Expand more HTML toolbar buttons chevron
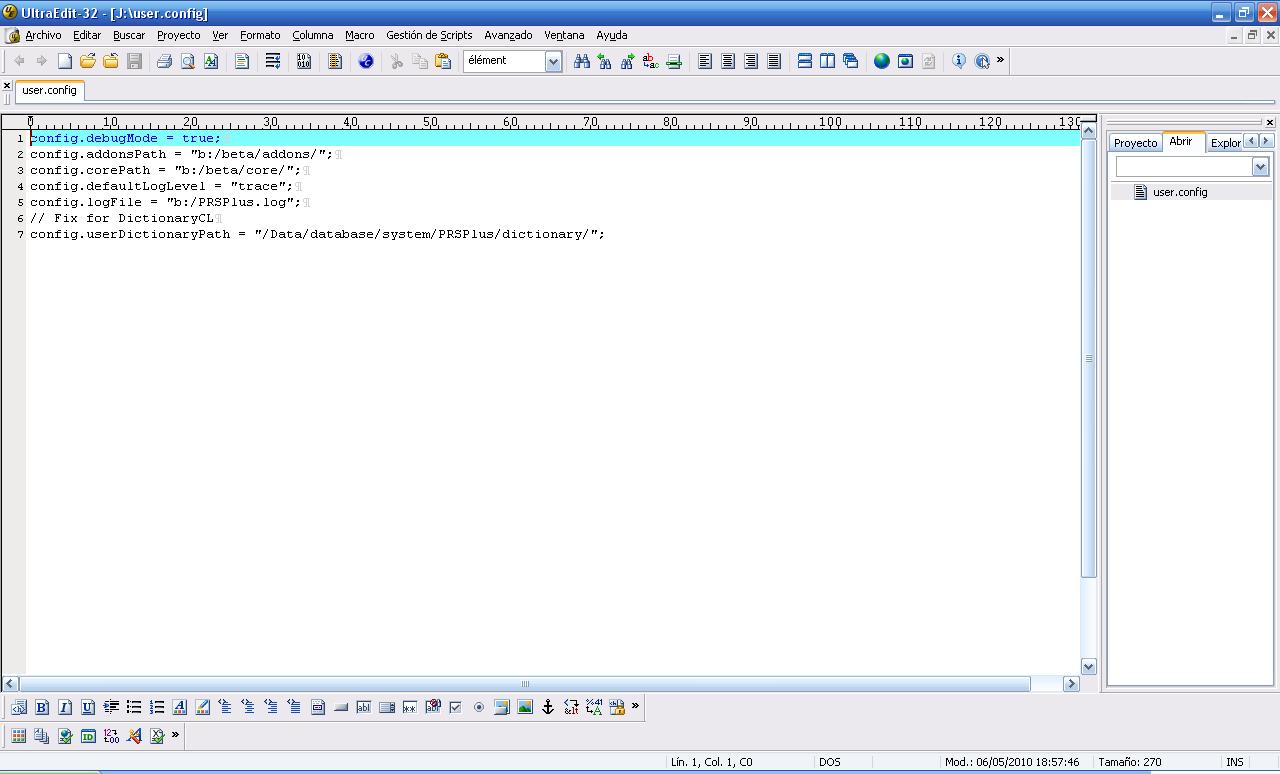 [635, 706]
